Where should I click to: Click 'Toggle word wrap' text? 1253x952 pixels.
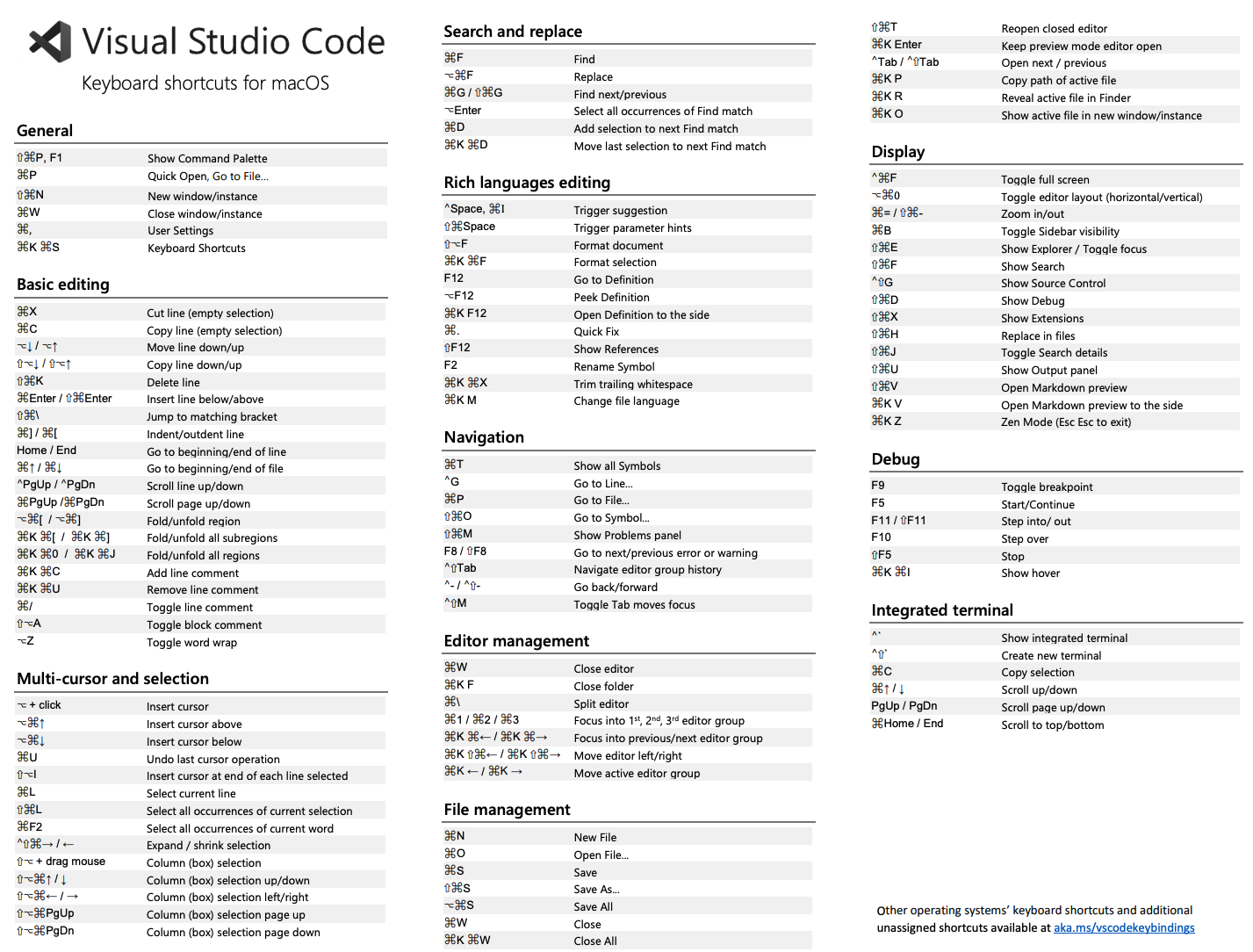191,643
